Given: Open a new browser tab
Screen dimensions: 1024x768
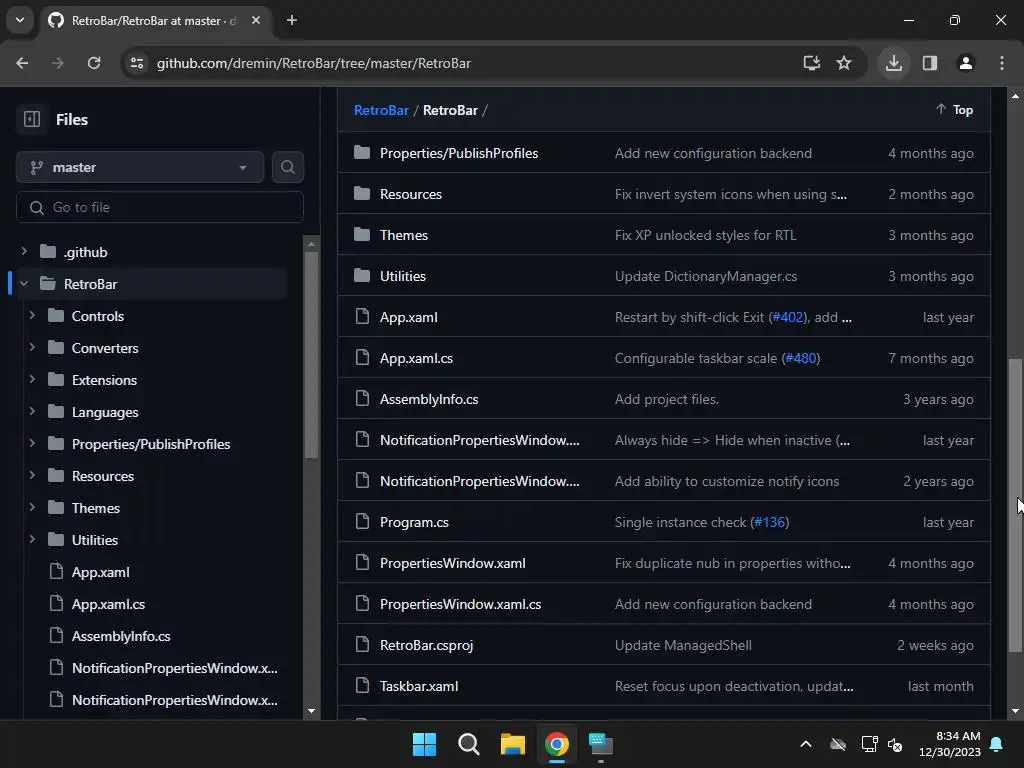Looking at the screenshot, I should [292, 21].
